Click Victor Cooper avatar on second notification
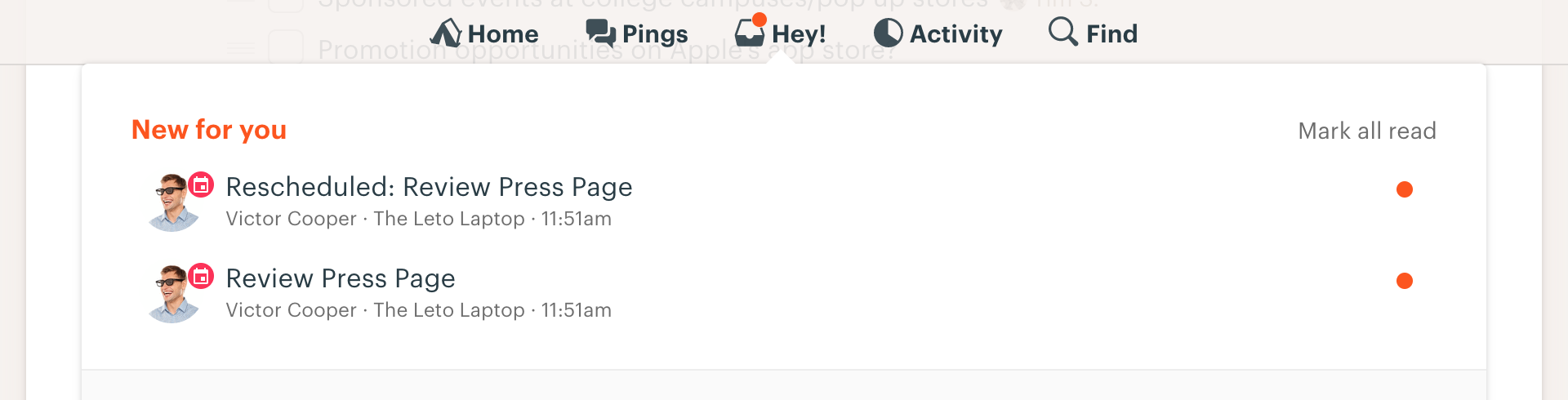This screenshot has width=1568, height=400. 172,295
